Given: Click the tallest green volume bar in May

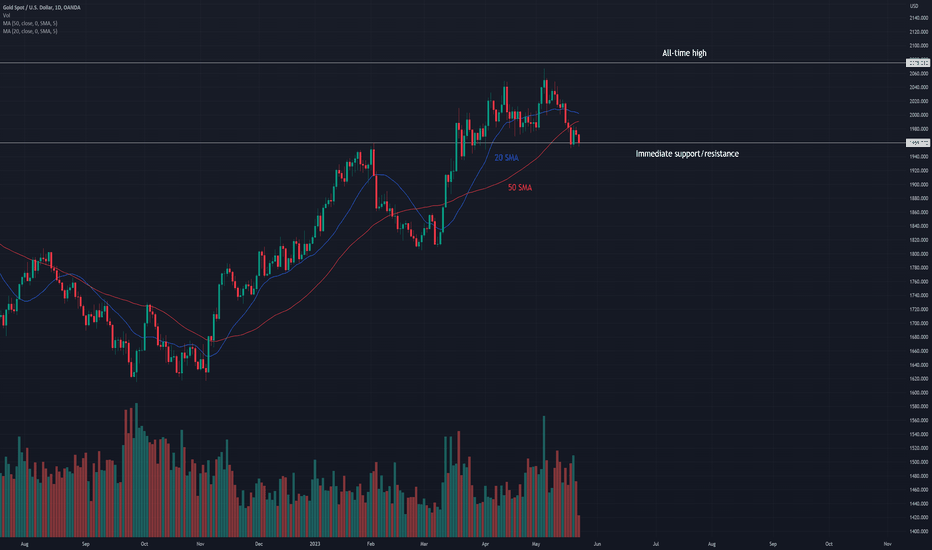Looking at the screenshot, I should click(x=544, y=476).
